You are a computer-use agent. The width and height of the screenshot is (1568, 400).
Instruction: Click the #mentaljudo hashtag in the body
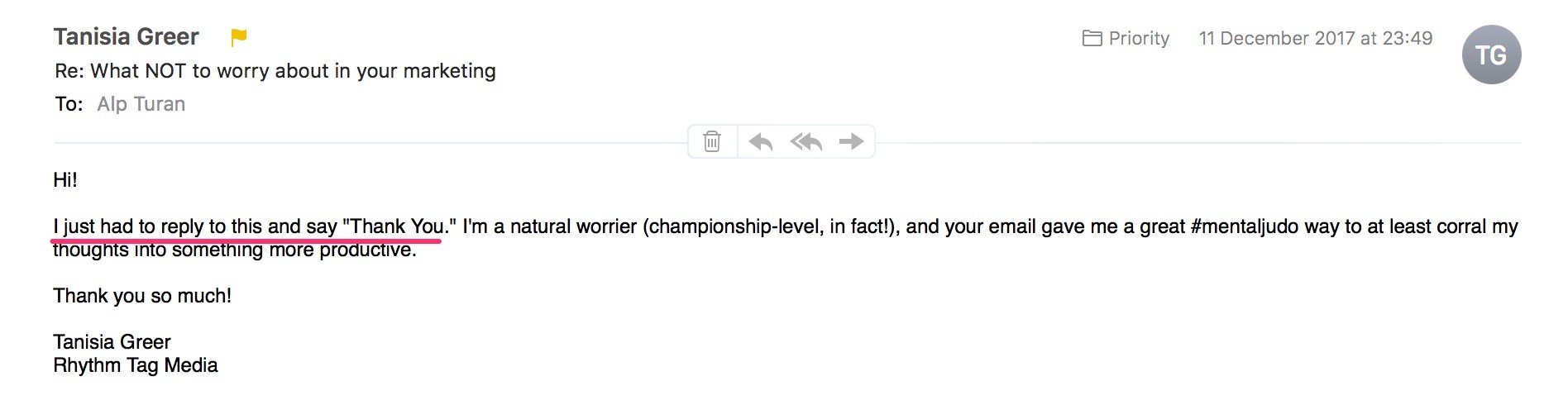coord(1245,226)
